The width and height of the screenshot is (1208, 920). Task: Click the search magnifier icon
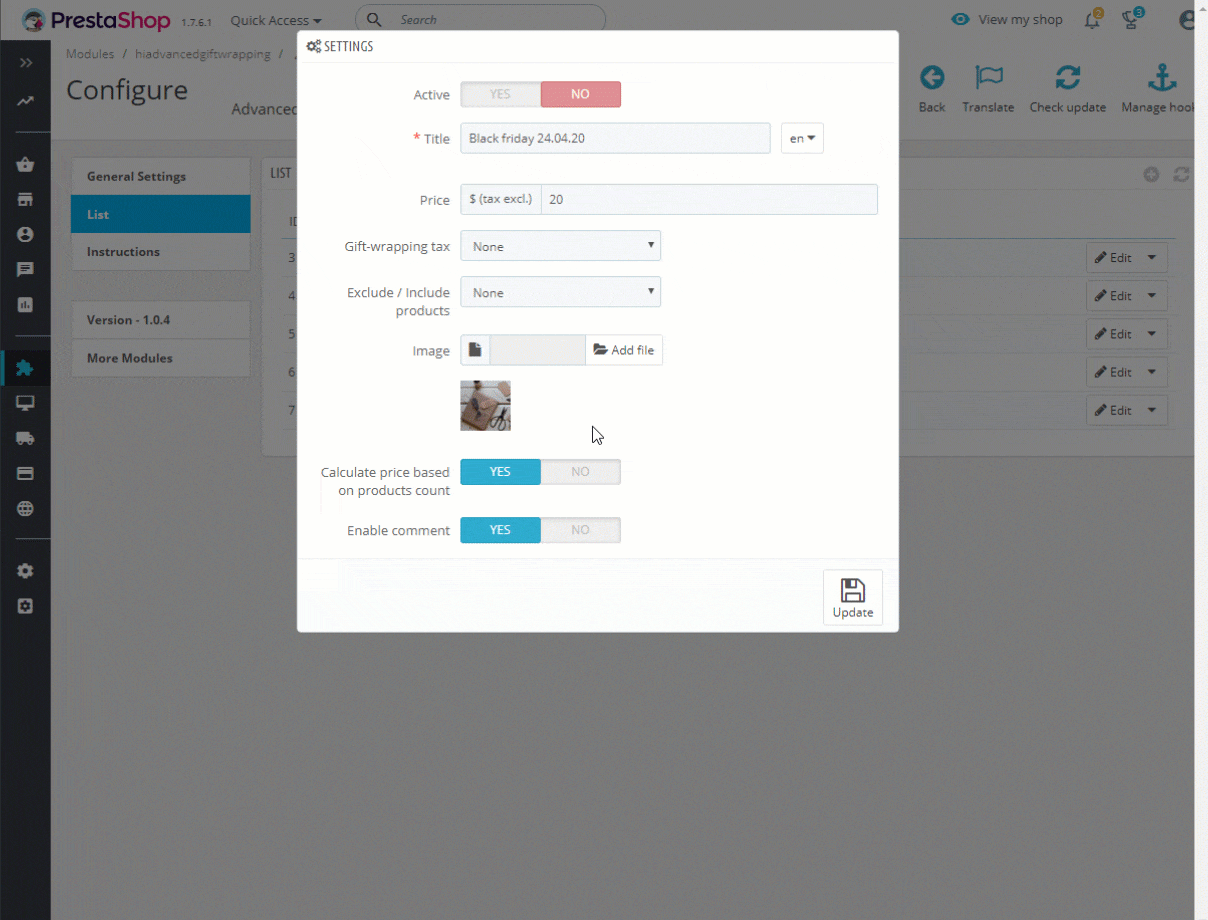pyautogui.click(x=374, y=19)
